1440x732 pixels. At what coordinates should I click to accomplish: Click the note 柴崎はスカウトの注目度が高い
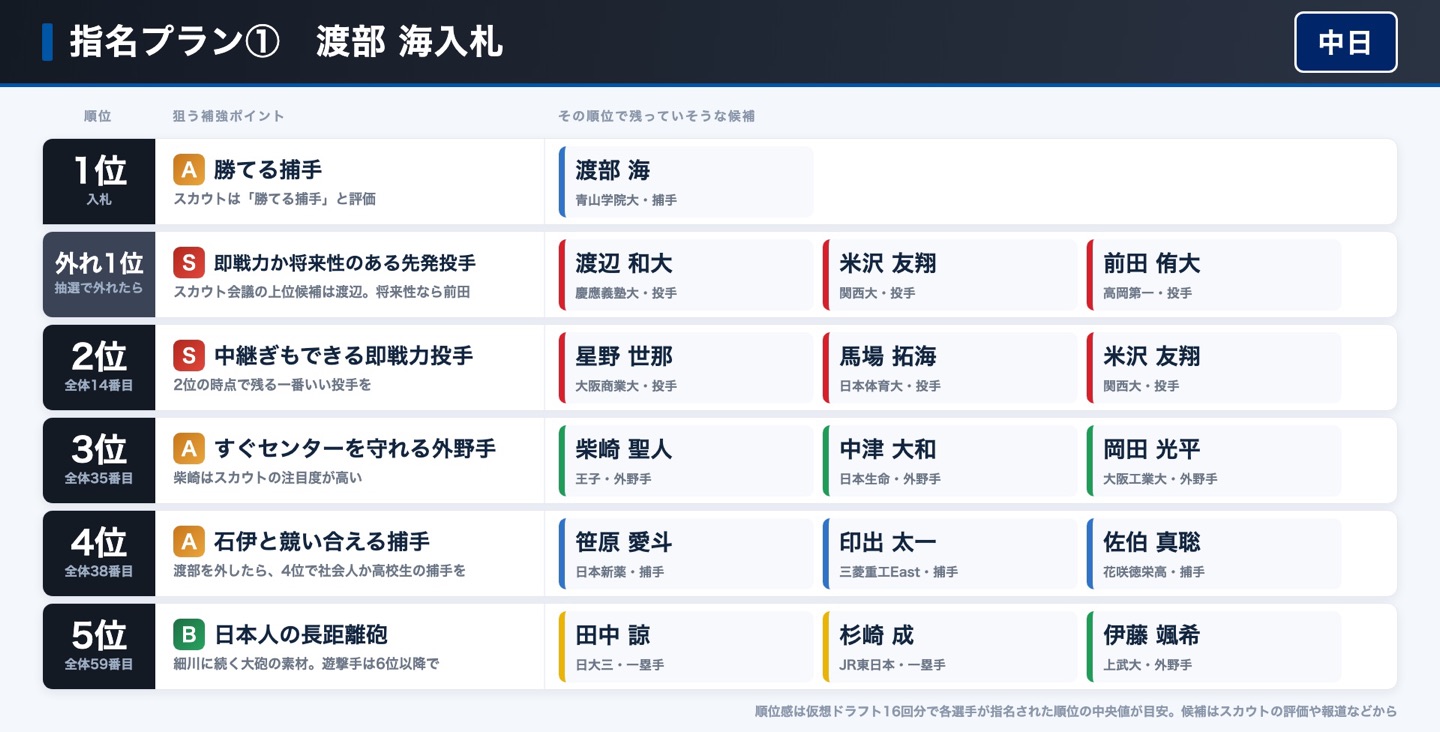pos(268,478)
